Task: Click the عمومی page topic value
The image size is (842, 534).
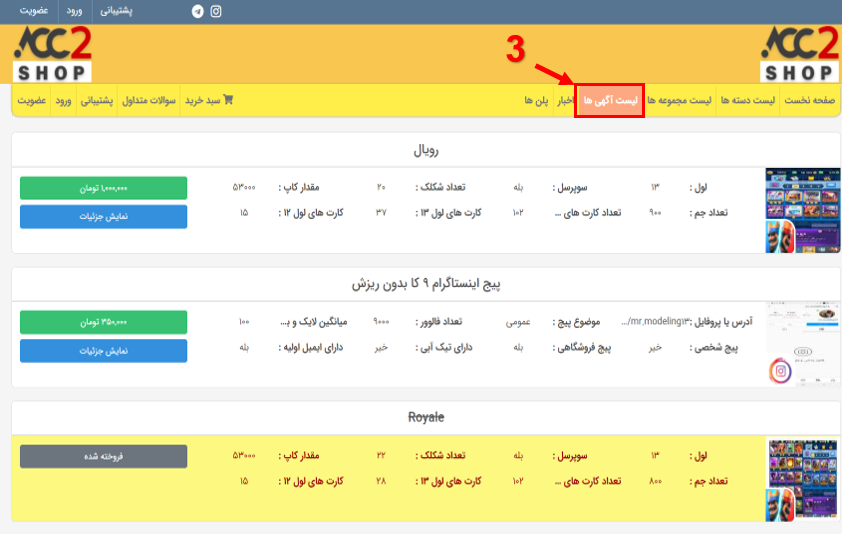Action: (x=518, y=322)
